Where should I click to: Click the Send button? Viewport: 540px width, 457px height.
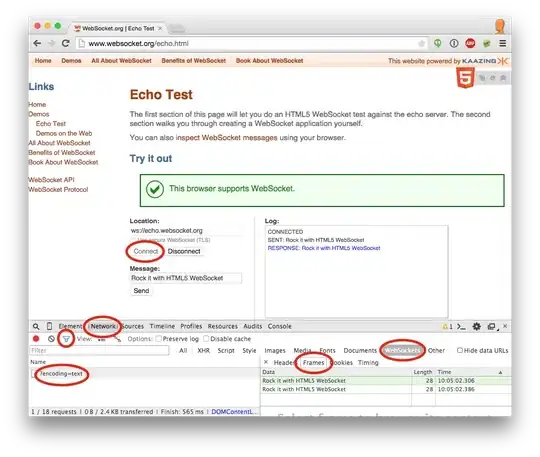(141, 291)
